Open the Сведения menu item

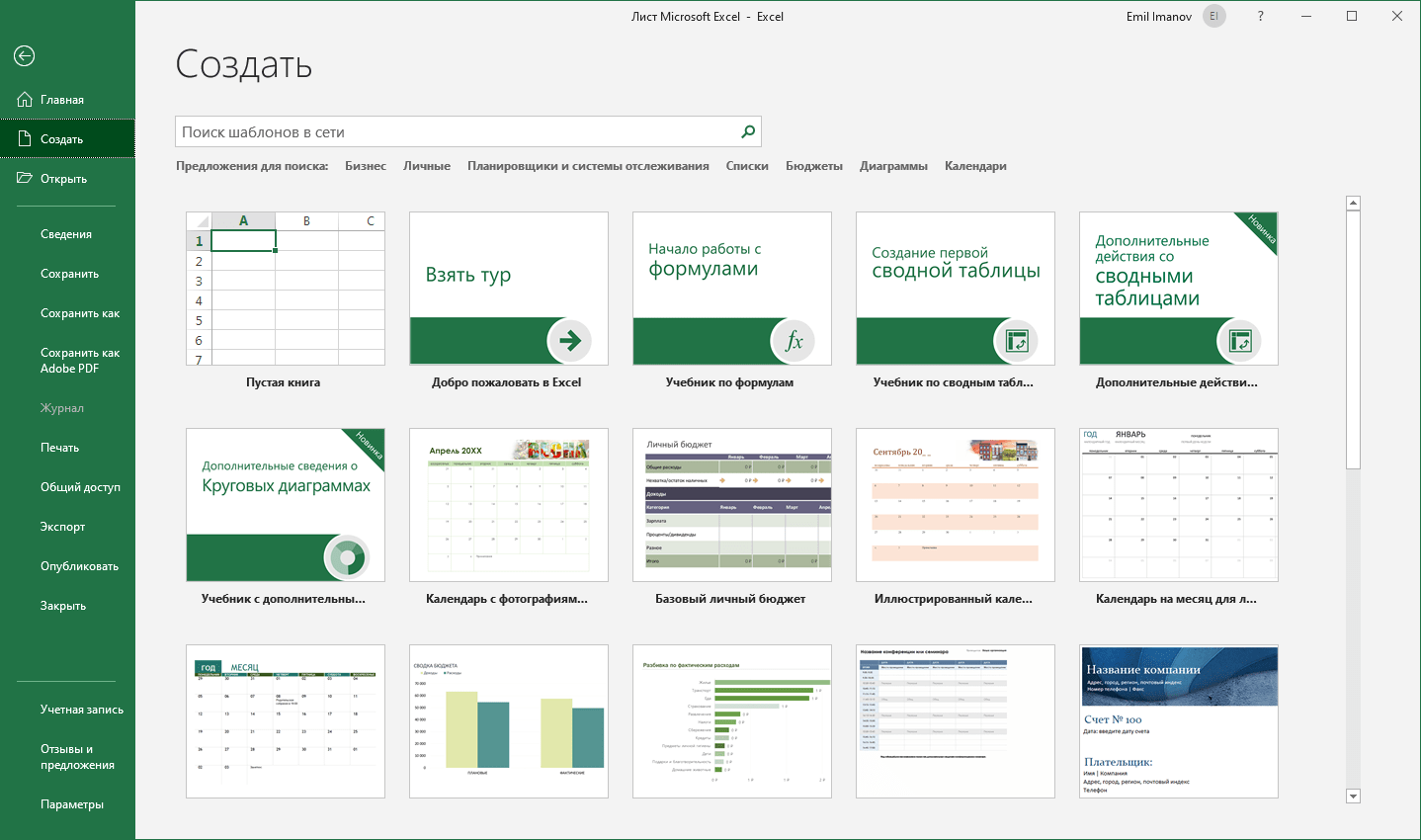point(66,234)
